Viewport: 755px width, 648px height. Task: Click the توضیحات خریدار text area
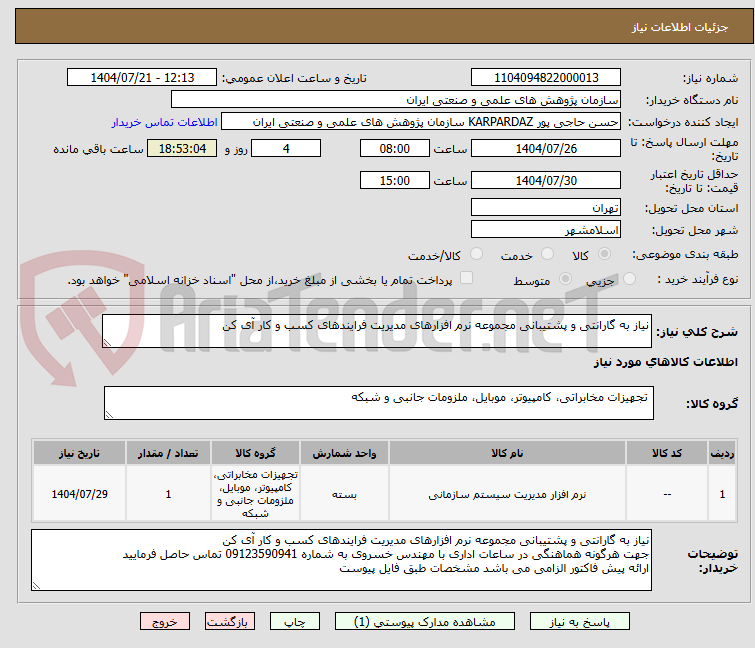tap(341, 560)
